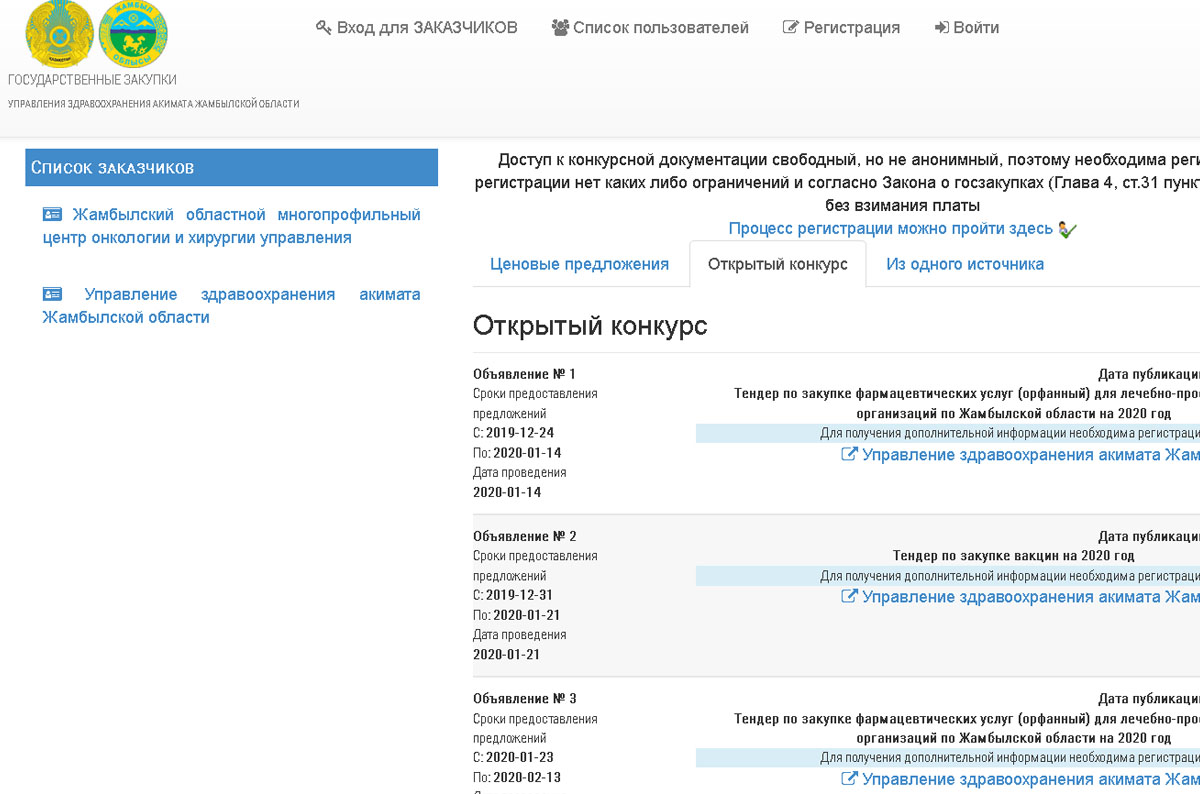Image resolution: width=1200 pixels, height=794 pixels.
Task: Click the Список заказчиков panel header
Action: tap(231, 167)
